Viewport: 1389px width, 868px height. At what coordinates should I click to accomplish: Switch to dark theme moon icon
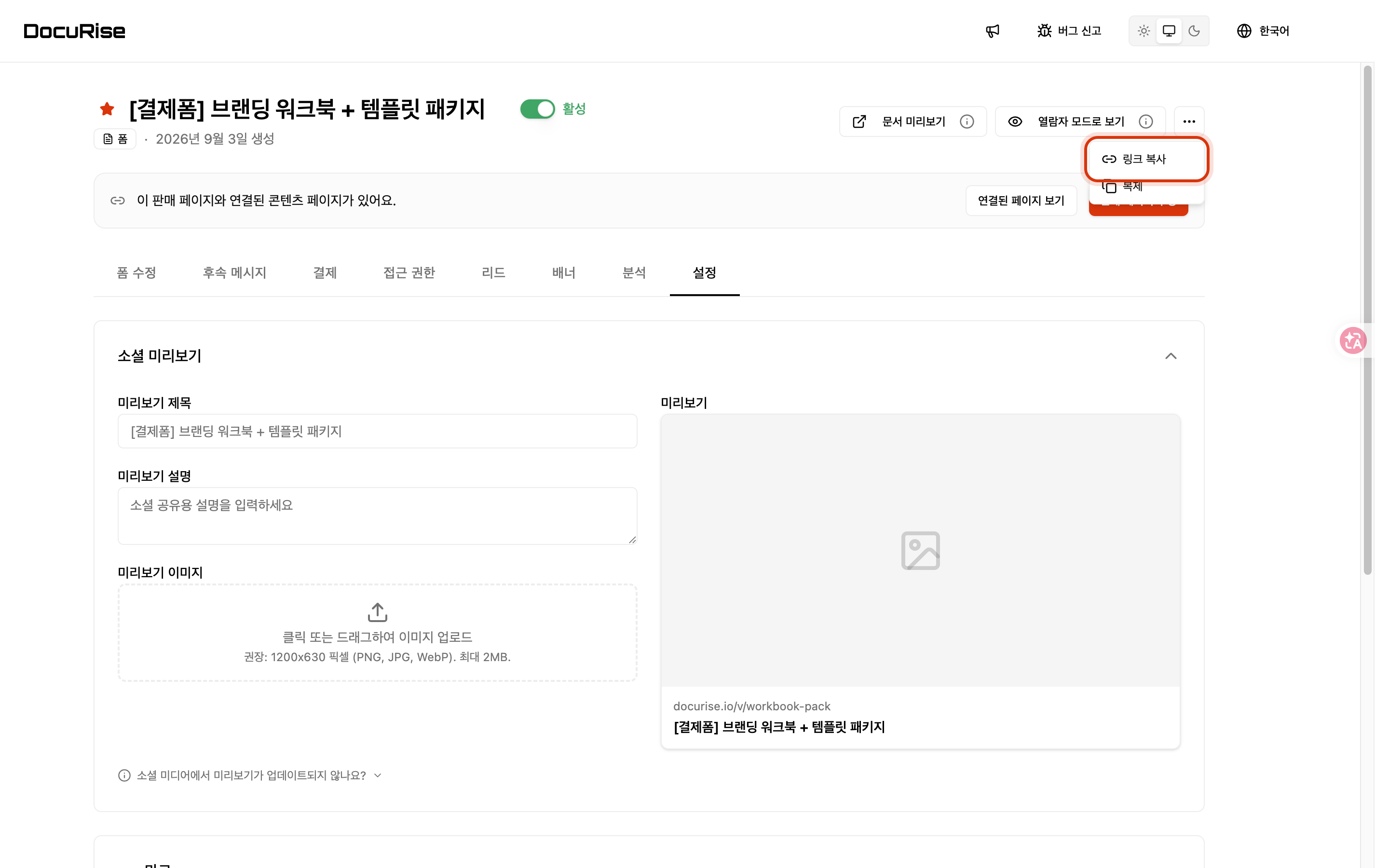(1194, 31)
